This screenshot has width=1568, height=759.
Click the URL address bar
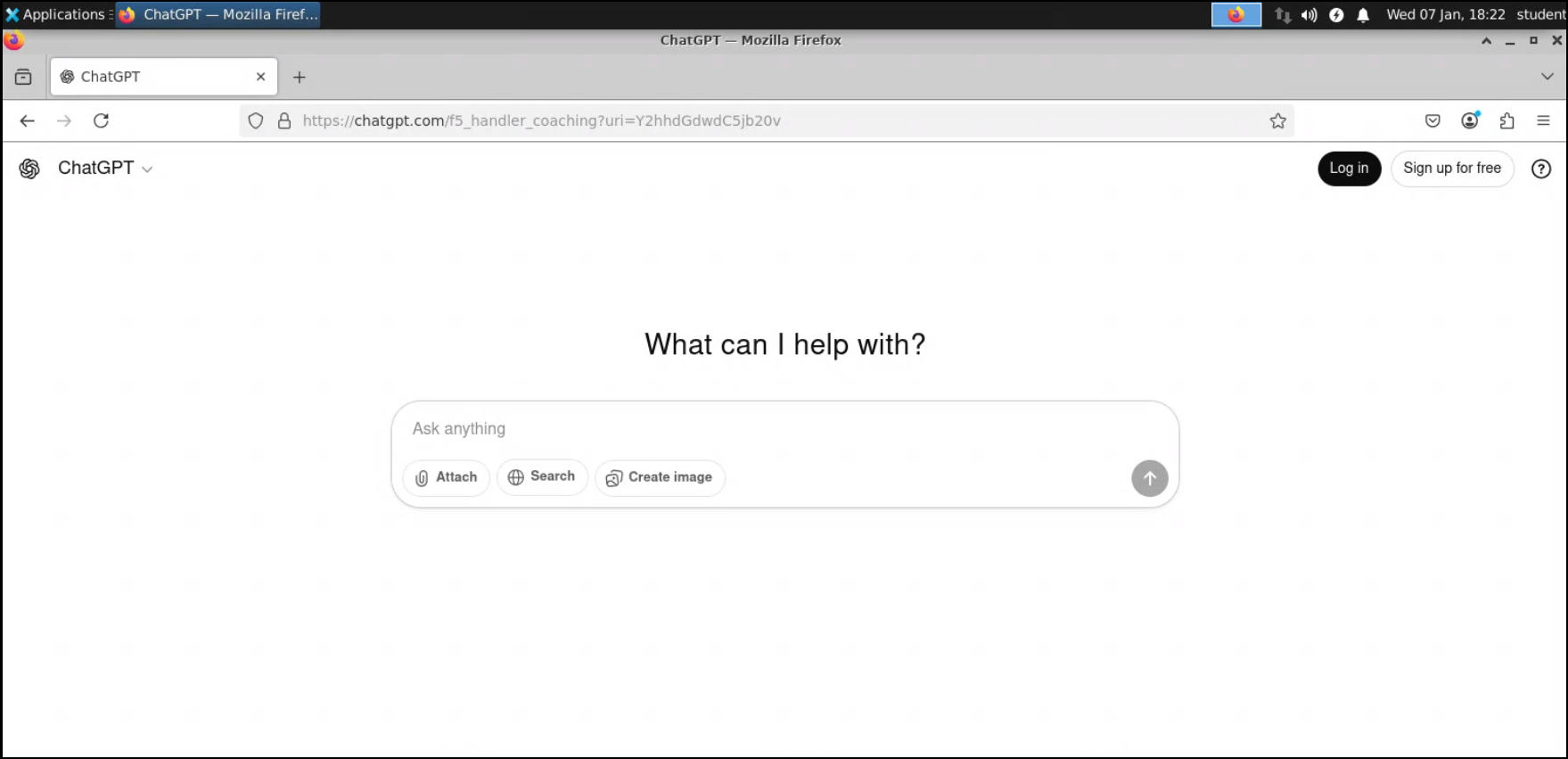click(767, 120)
